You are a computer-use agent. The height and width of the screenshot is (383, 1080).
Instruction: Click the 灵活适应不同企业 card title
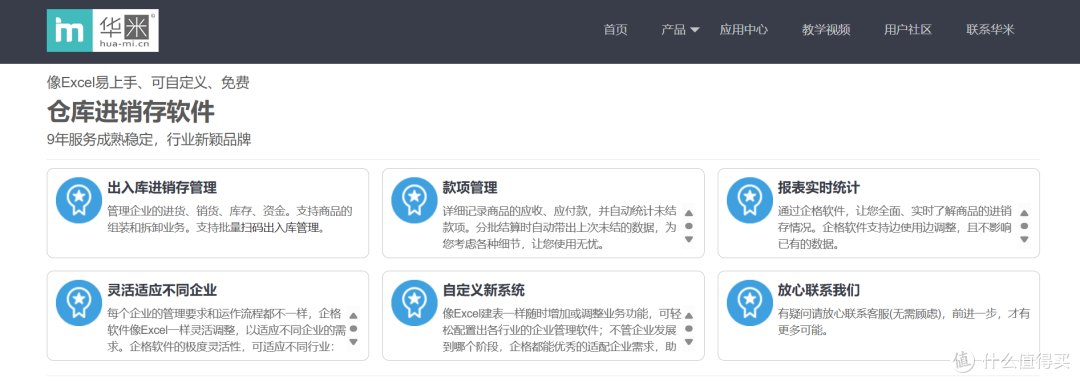tap(163, 291)
